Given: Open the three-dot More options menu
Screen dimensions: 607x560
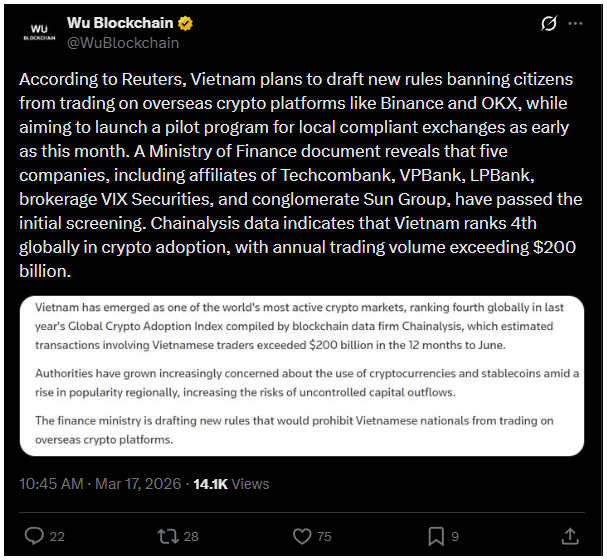Looking at the screenshot, I should click(576, 23).
